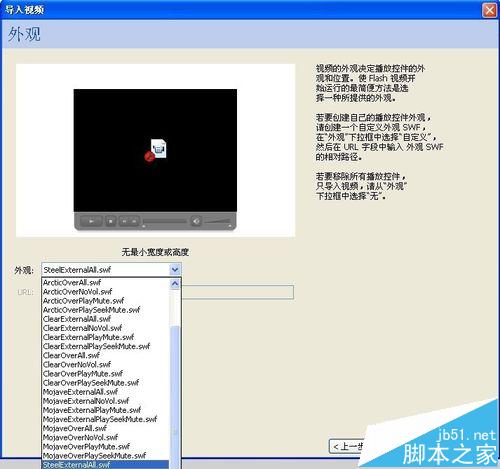Click the URL input field

pyautogui.click(x=237, y=292)
